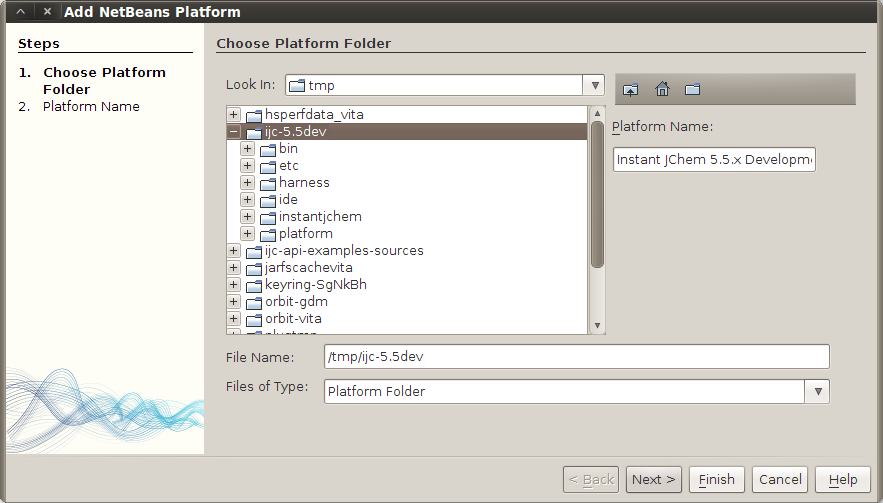
Task: Click the folder icon next to instantjchem
Action: tap(268, 217)
